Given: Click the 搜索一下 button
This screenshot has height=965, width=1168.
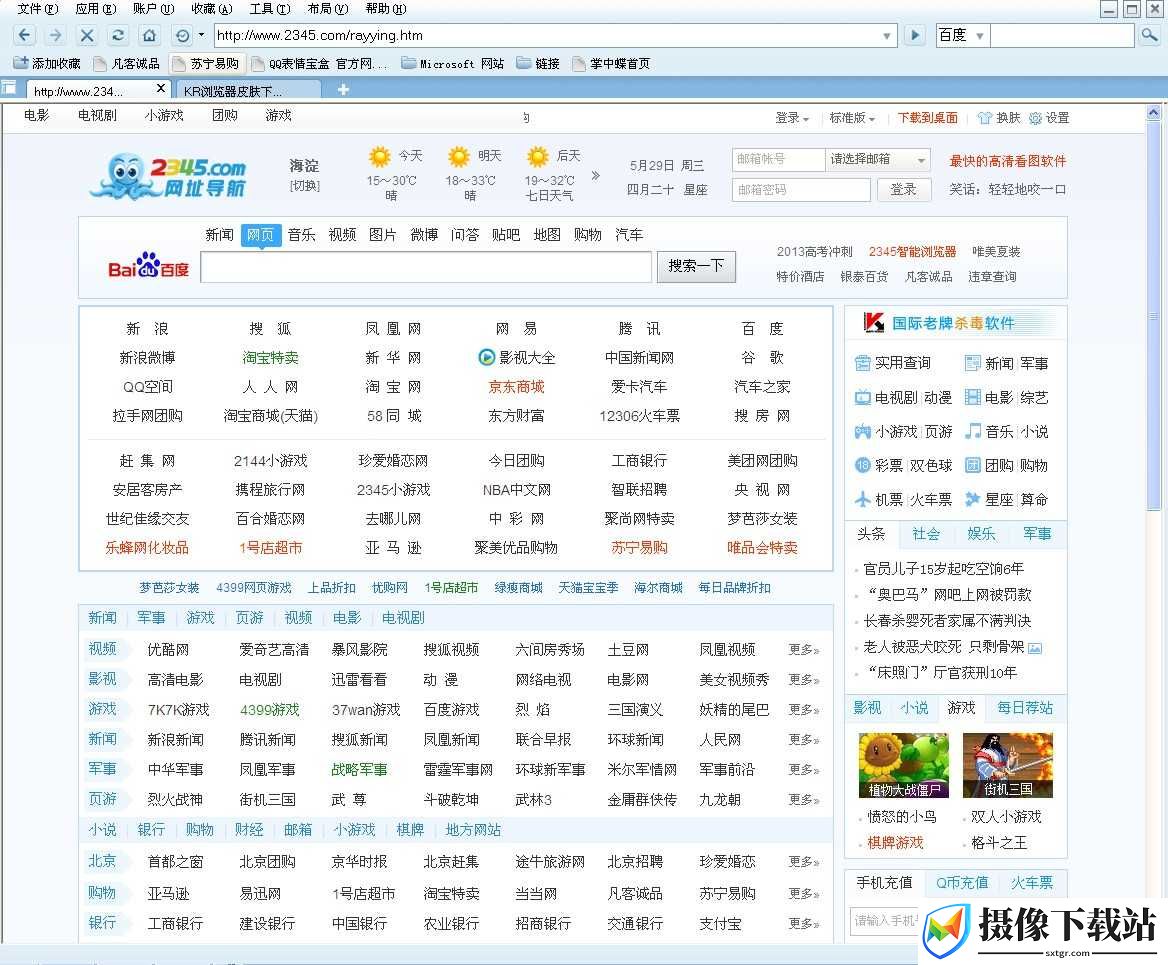Looking at the screenshot, I should pyautogui.click(x=696, y=266).
